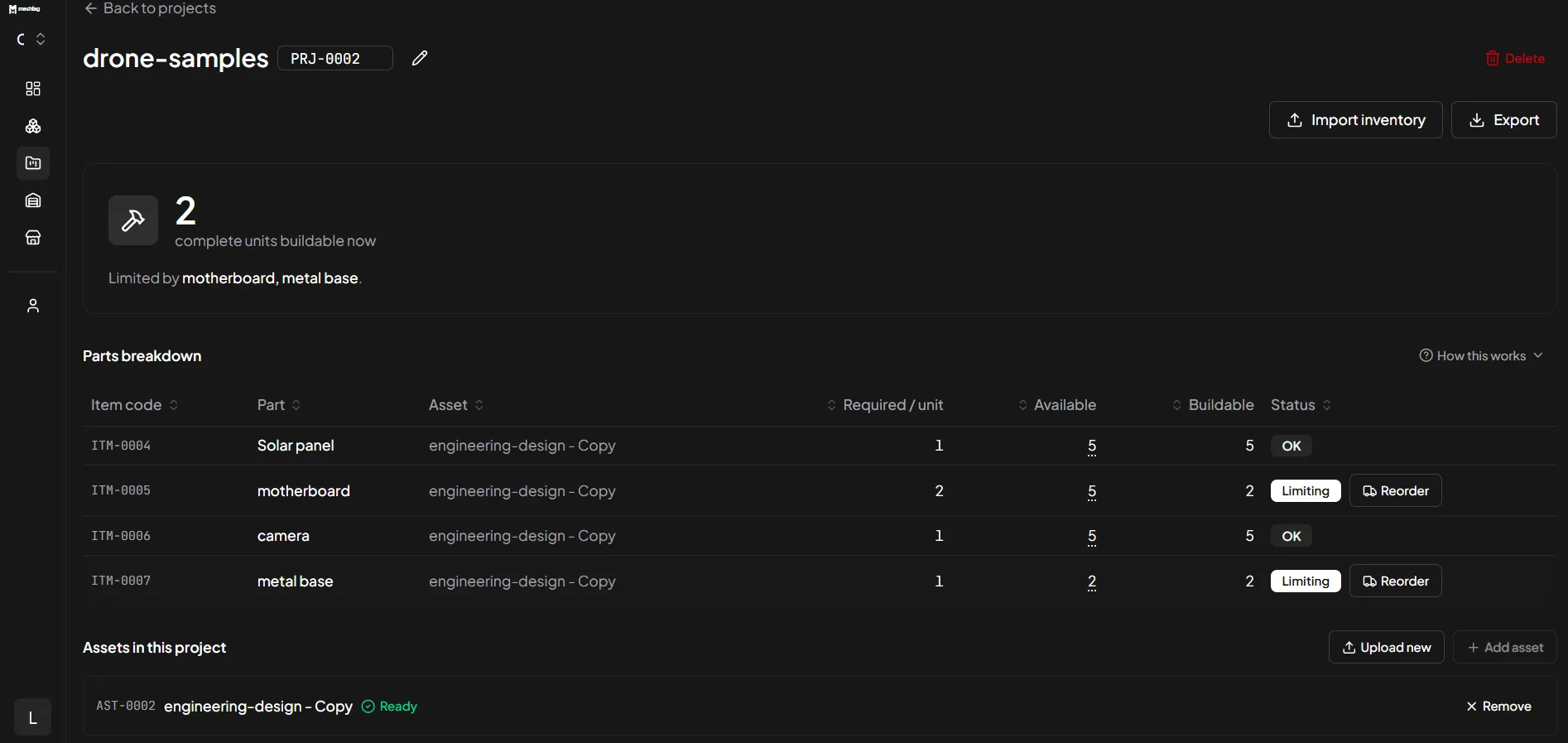Sort table by Required / unit column
The width and height of the screenshot is (1568, 743).
[x=885, y=405]
